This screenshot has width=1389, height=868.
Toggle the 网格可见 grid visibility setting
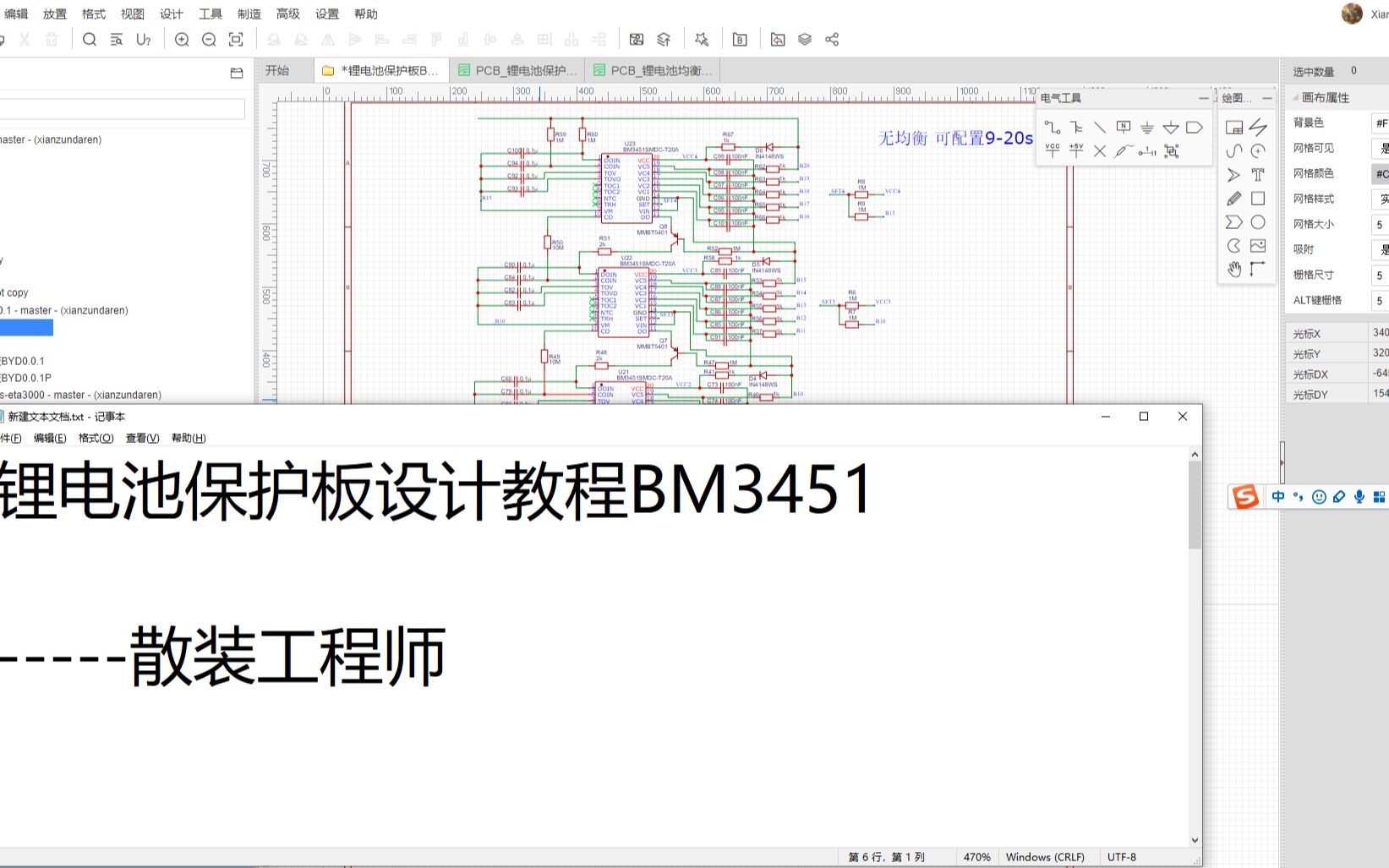(x=1383, y=149)
